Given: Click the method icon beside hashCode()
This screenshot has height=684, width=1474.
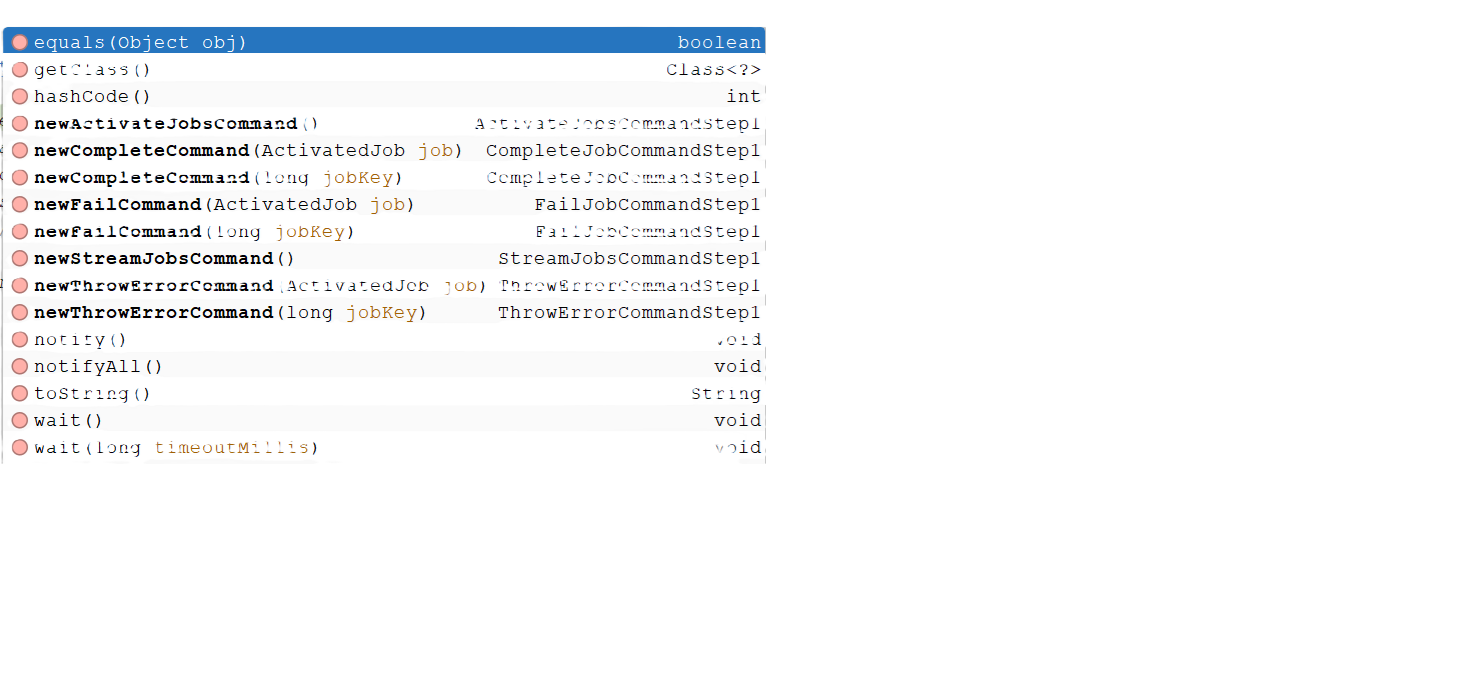Looking at the screenshot, I should click(x=20, y=97).
